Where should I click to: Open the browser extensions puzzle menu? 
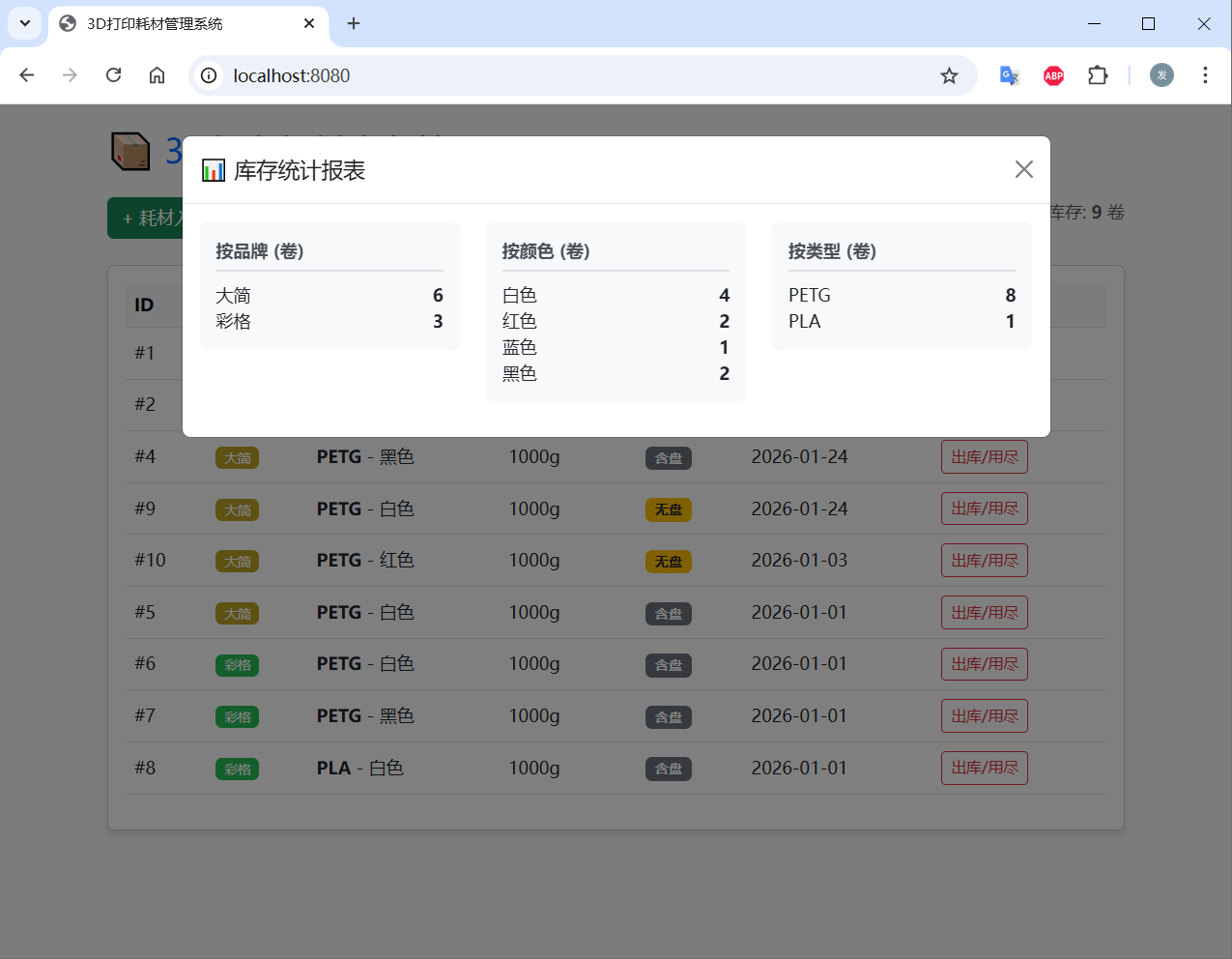pyautogui.click(x=1098, y=75)
